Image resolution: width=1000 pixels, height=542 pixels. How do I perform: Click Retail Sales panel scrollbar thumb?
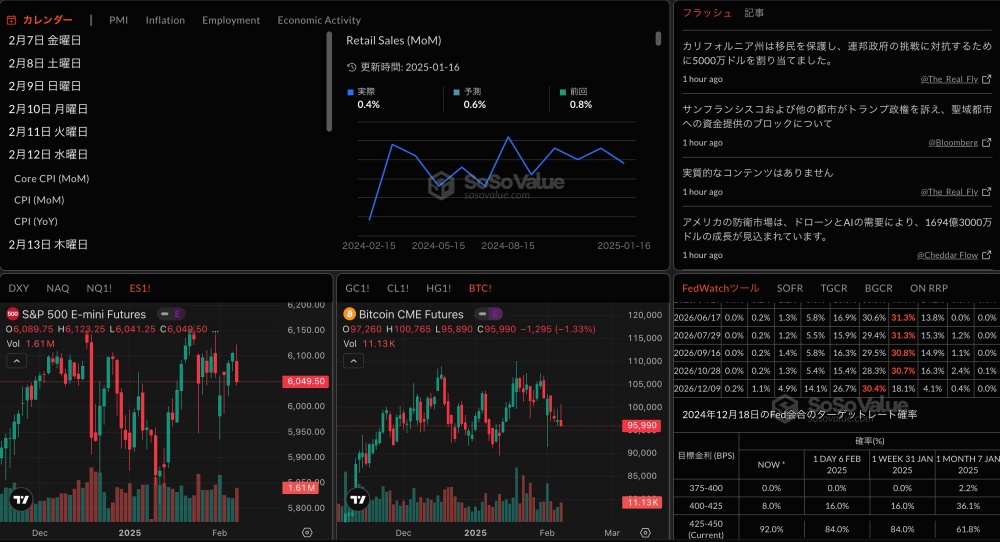(x=658, y=38)
